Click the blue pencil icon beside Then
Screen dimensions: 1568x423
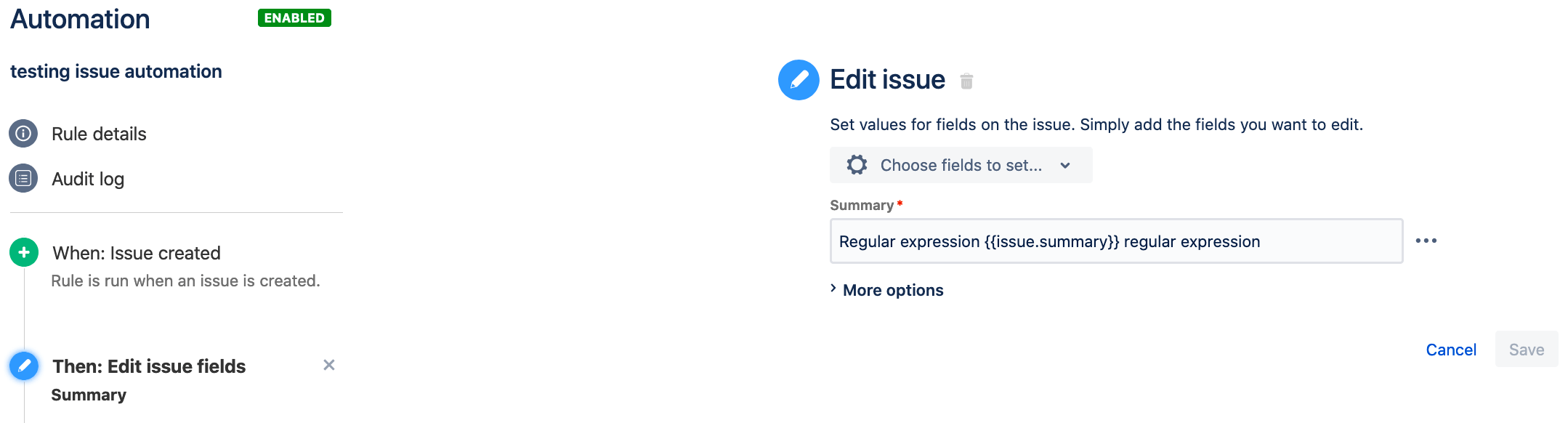(24, 366)
